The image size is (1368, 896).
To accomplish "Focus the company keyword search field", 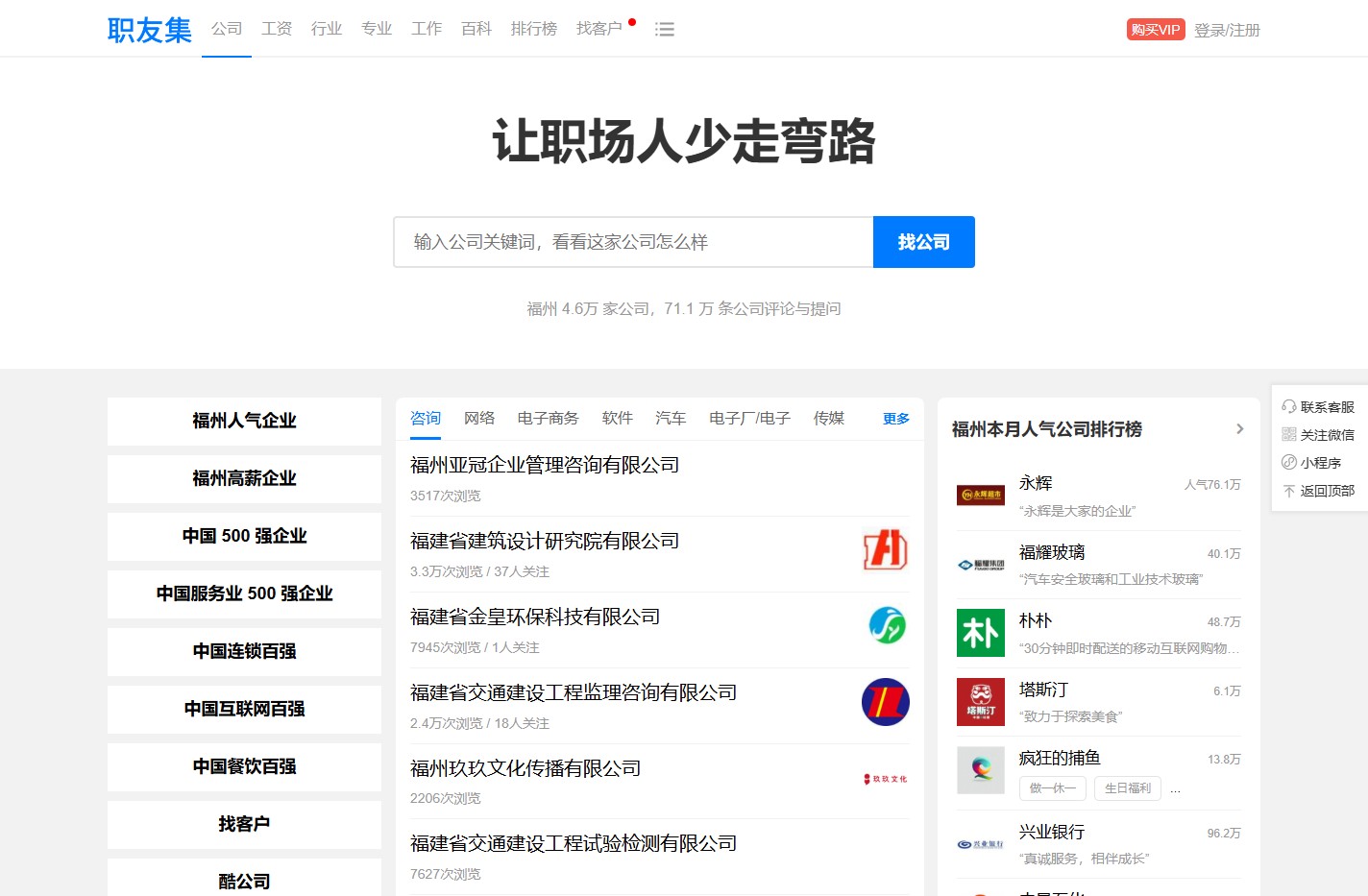I will click(x=634, y=242).
